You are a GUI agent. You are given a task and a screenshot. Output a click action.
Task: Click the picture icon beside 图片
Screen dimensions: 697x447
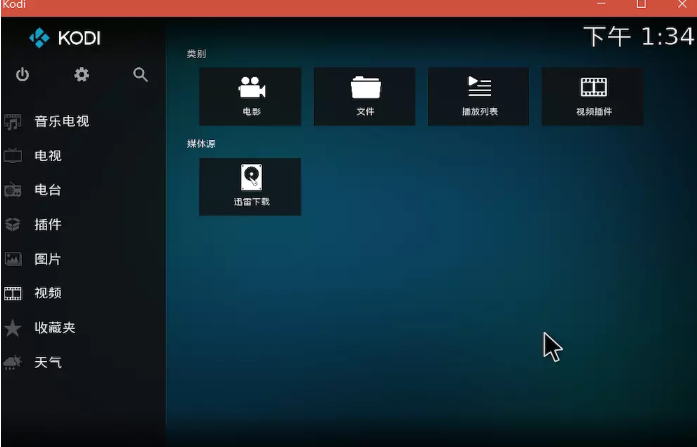[x=13, y=259]
